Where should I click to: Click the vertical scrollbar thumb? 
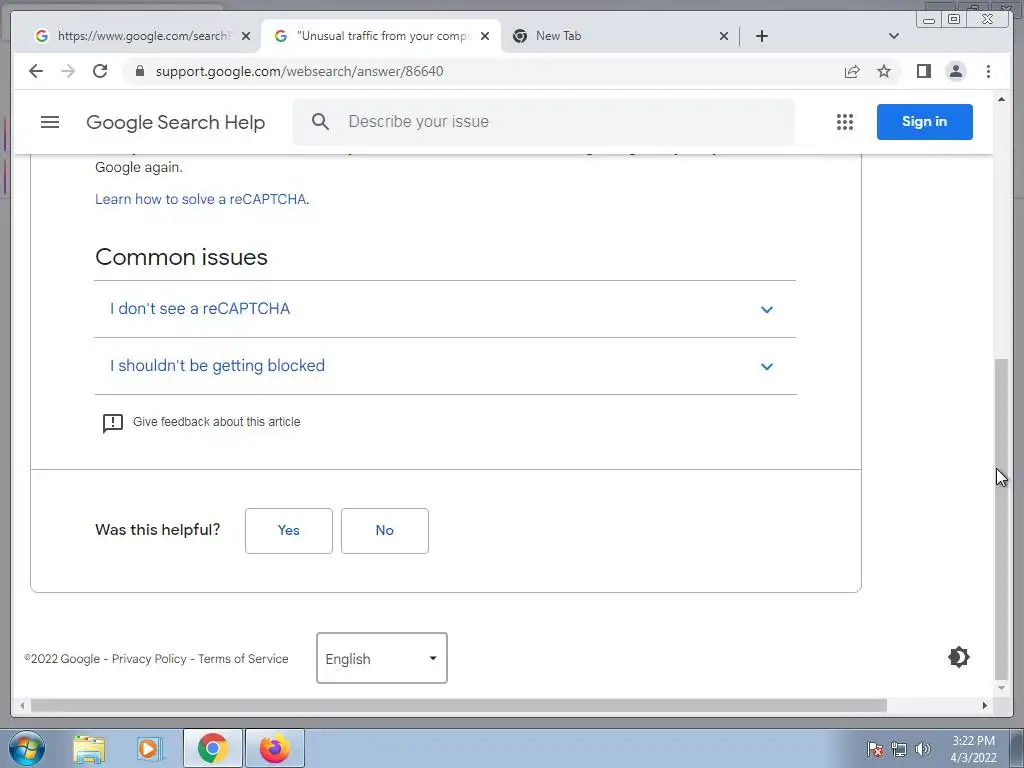1001,519
